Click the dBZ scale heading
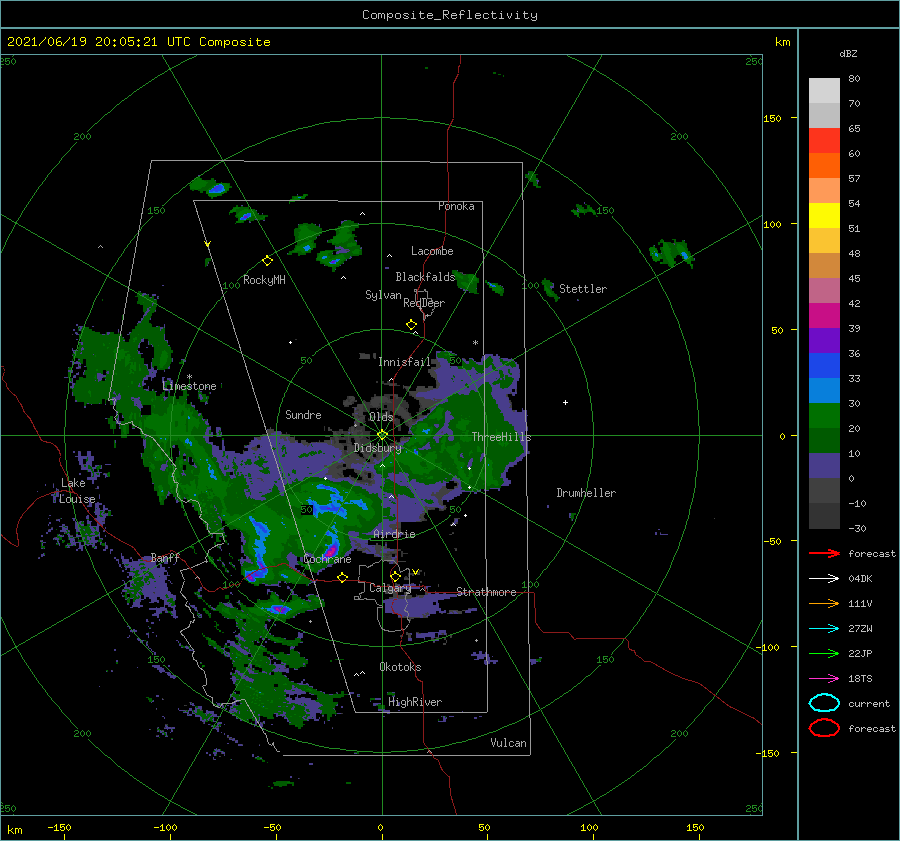Image resolution: width=900 pixels, height=841 pixels. (848, 53)
